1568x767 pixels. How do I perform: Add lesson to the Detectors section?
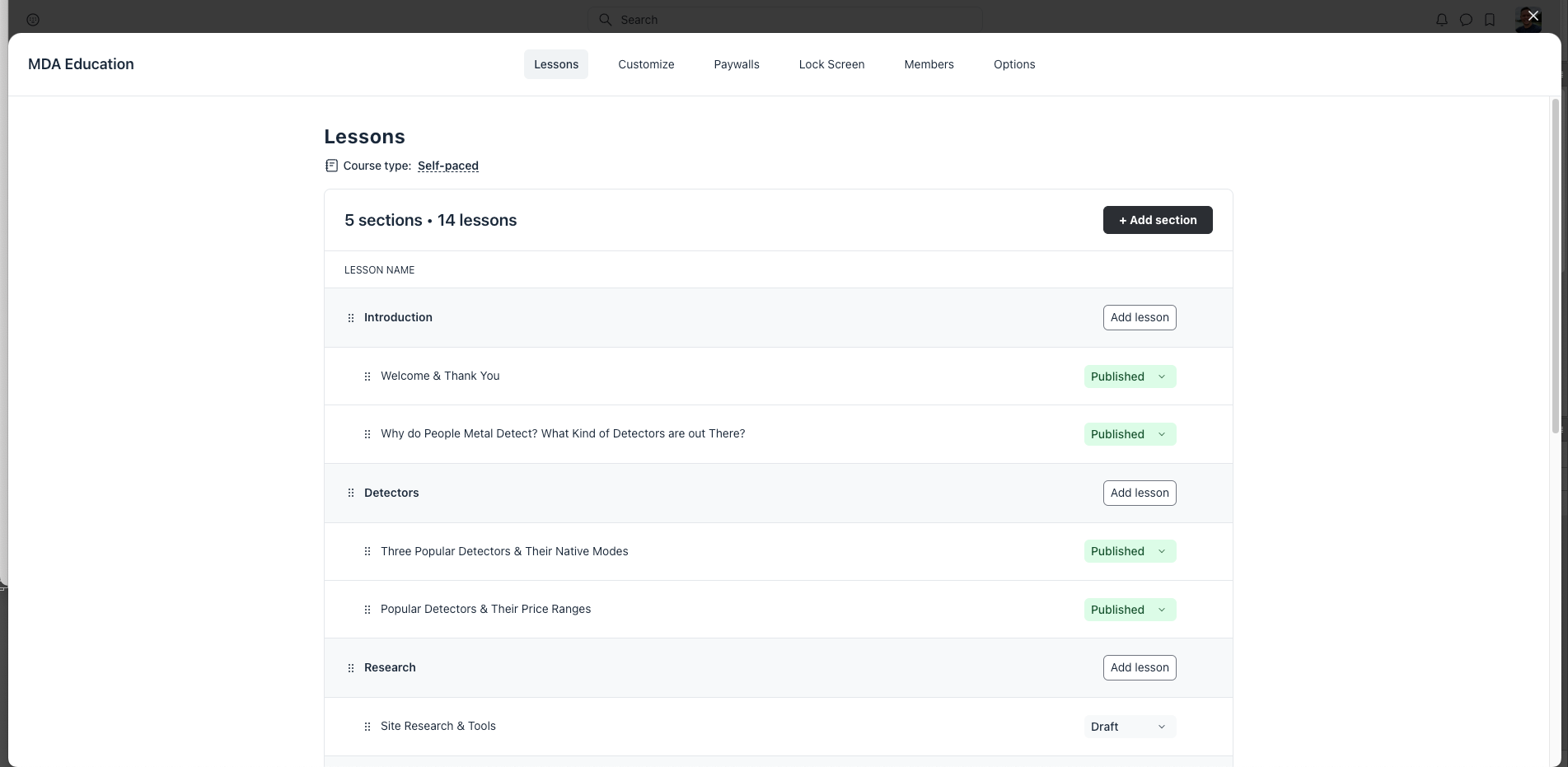[x=1139, y=493]
